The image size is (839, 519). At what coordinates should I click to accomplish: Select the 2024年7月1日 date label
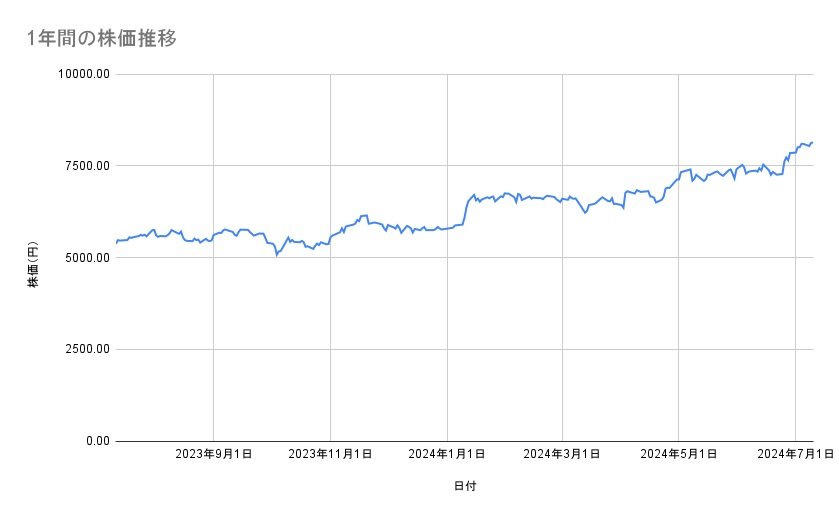click(795, 455)
